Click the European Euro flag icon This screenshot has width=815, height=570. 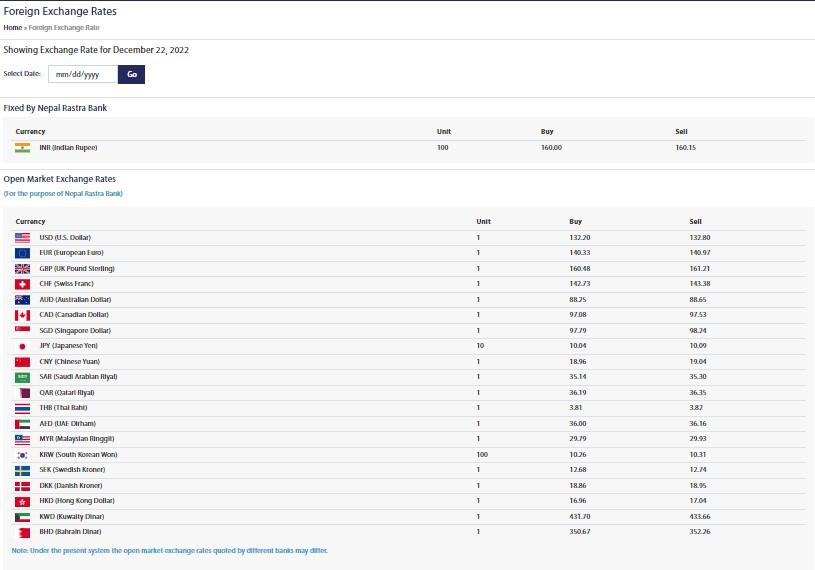pyautogui.click(x=22, y=253)
